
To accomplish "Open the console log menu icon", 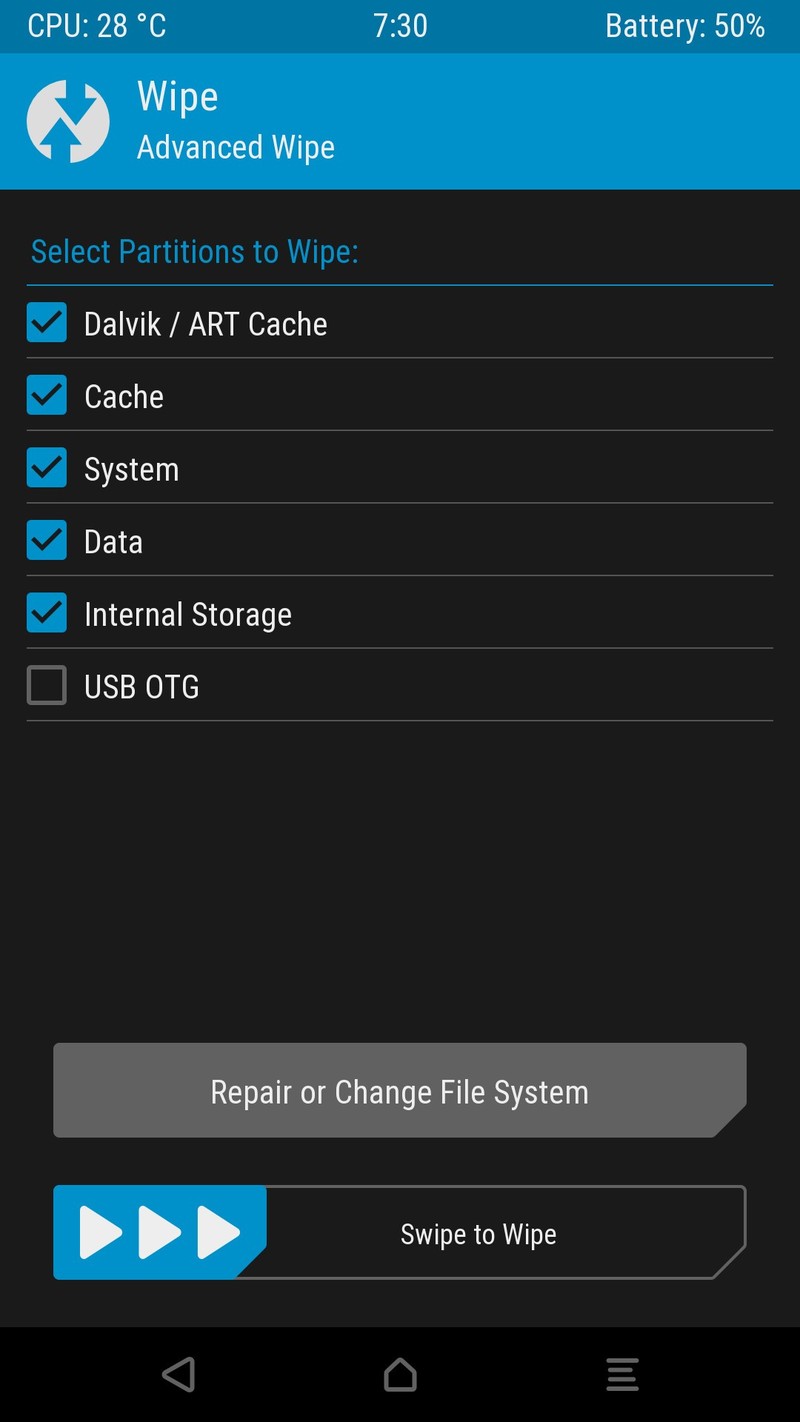I will coord(622,1374).
